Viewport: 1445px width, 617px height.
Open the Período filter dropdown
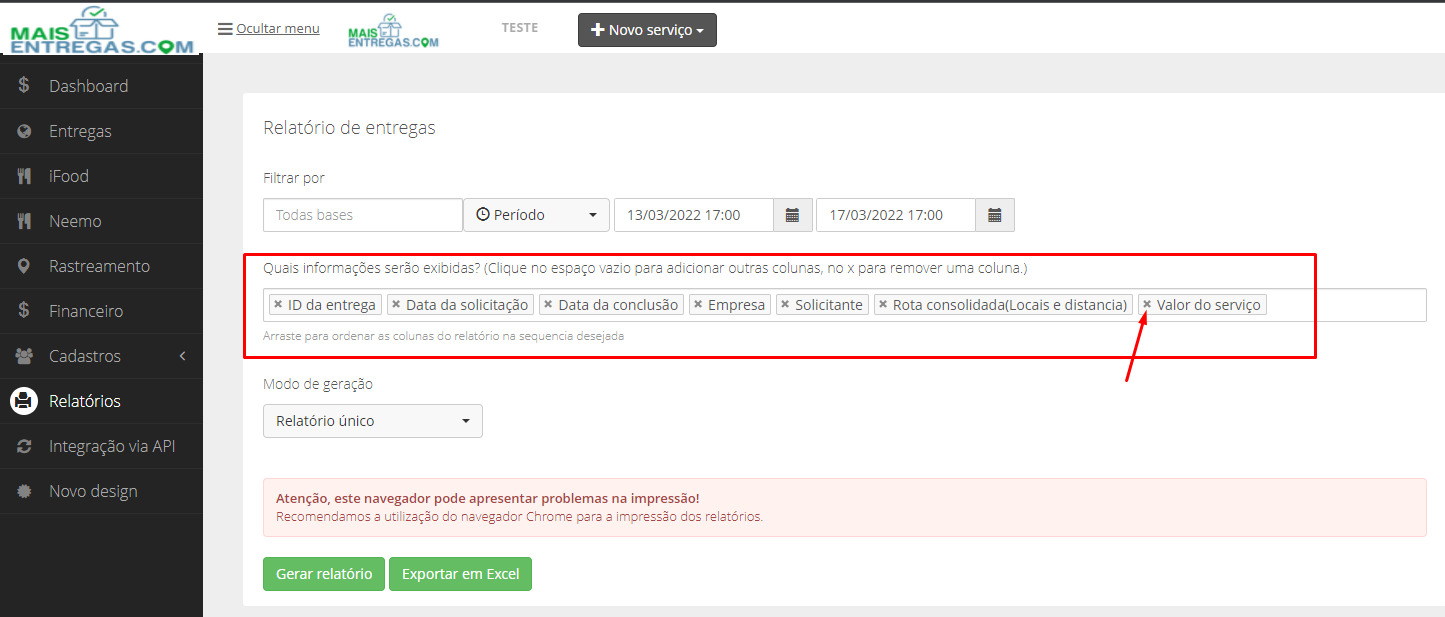coord(537,215)
